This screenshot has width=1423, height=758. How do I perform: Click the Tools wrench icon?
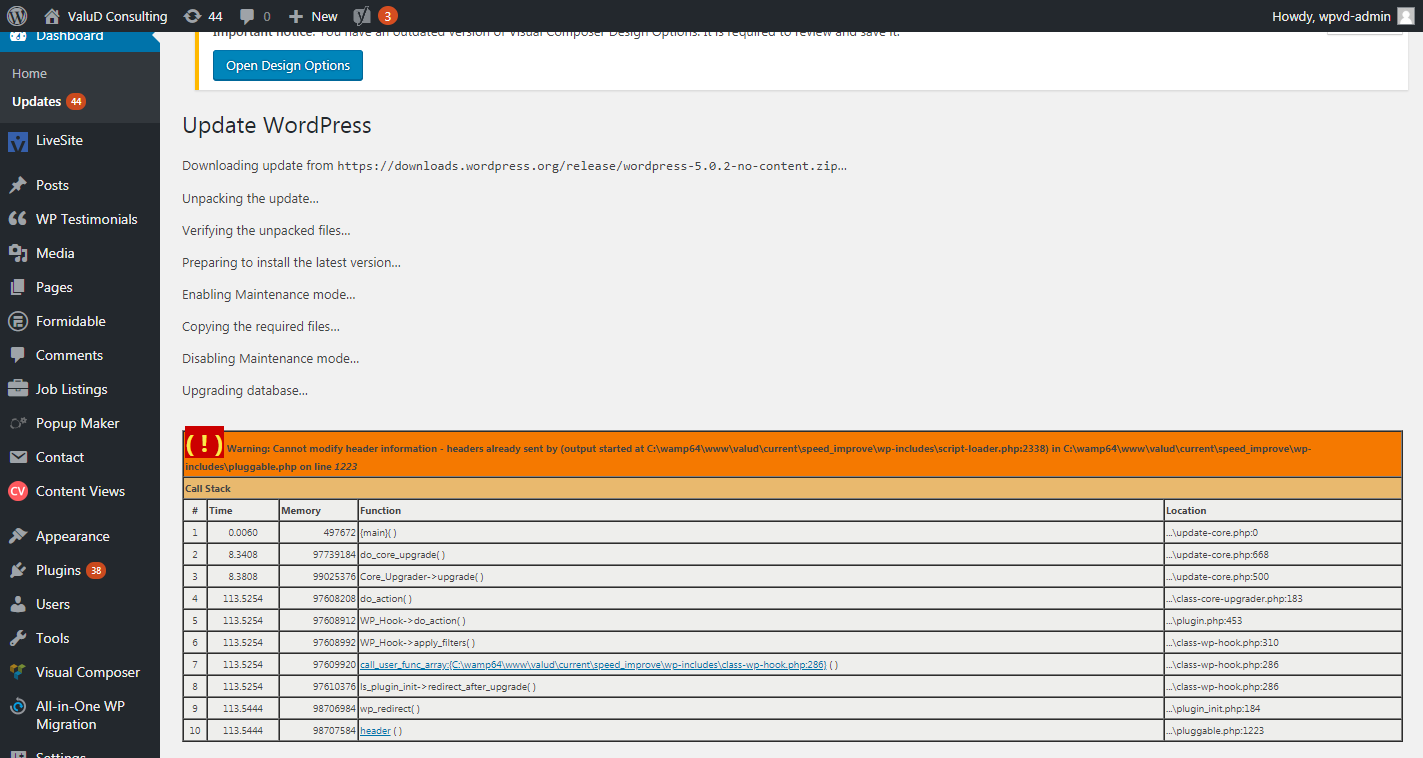17,638
